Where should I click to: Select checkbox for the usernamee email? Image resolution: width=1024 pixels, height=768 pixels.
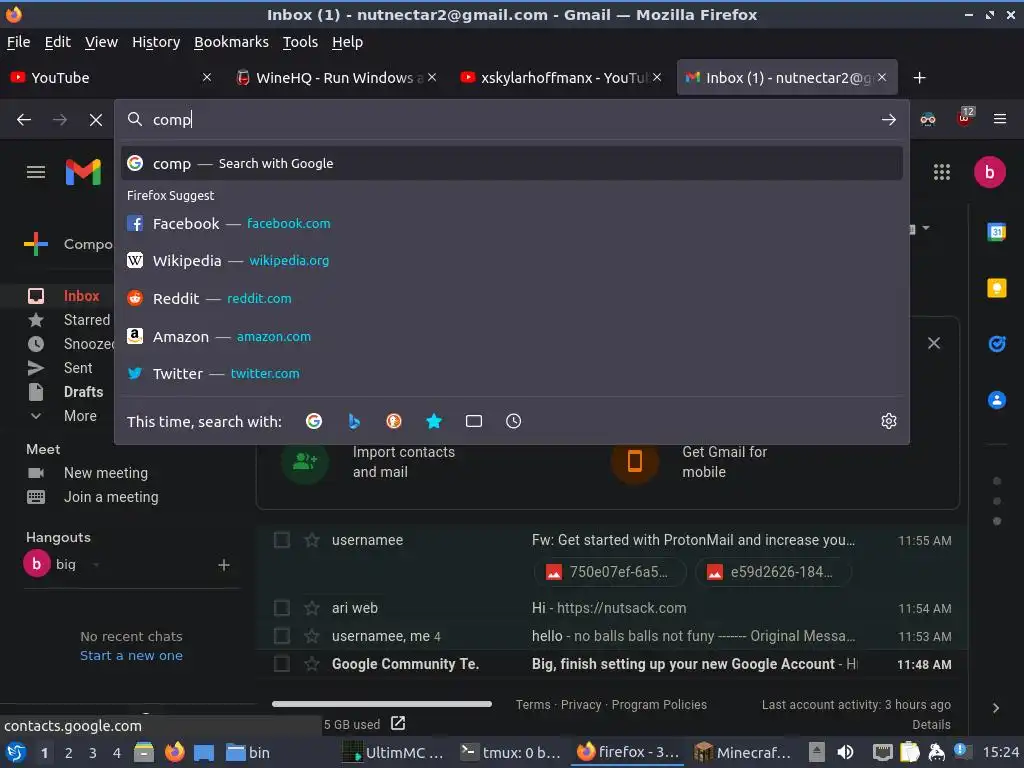pyautogui.click(x=281, y=540)
